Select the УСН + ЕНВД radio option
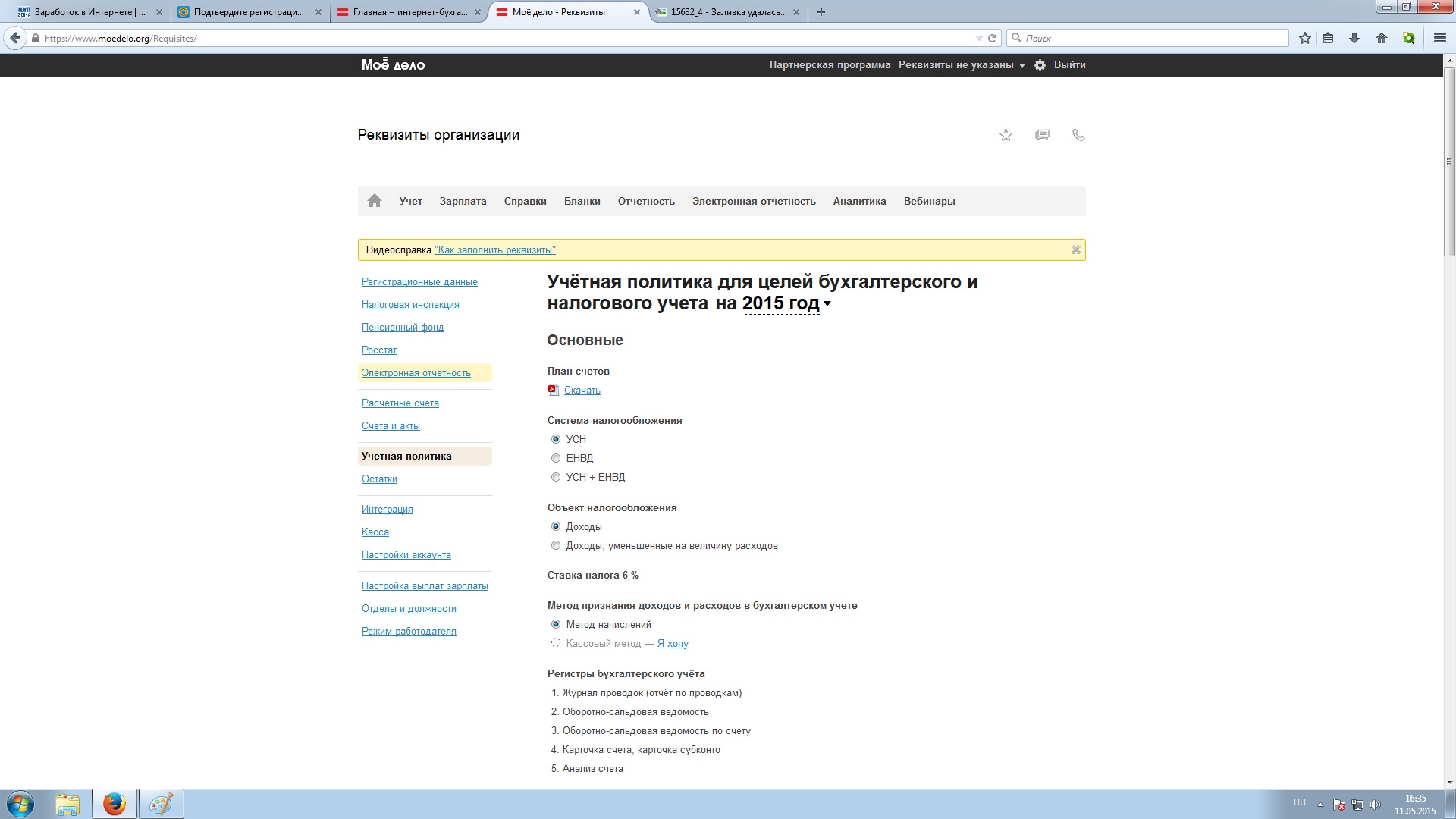 556,477
